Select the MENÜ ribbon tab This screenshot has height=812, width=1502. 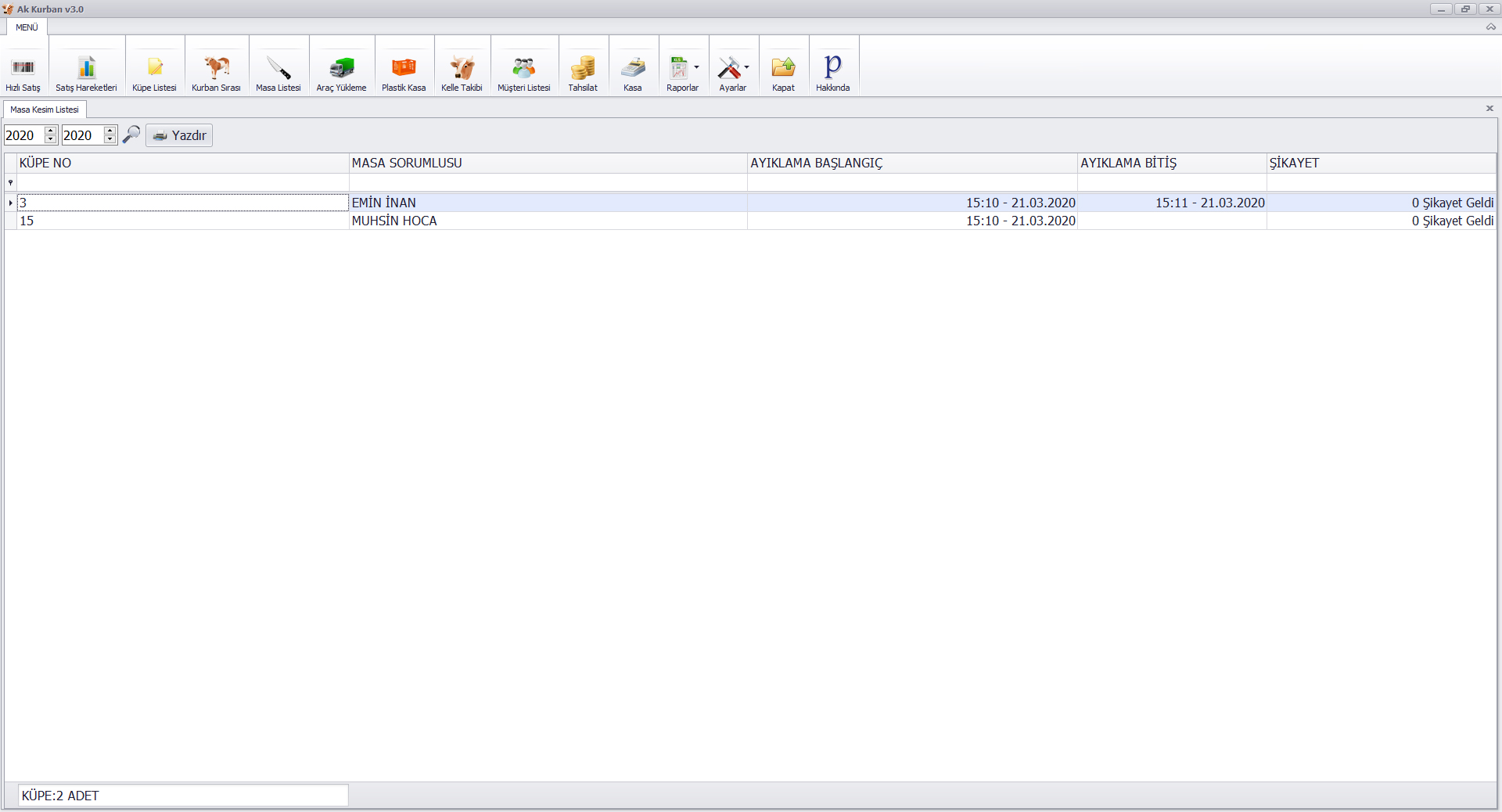click(27, 27)
